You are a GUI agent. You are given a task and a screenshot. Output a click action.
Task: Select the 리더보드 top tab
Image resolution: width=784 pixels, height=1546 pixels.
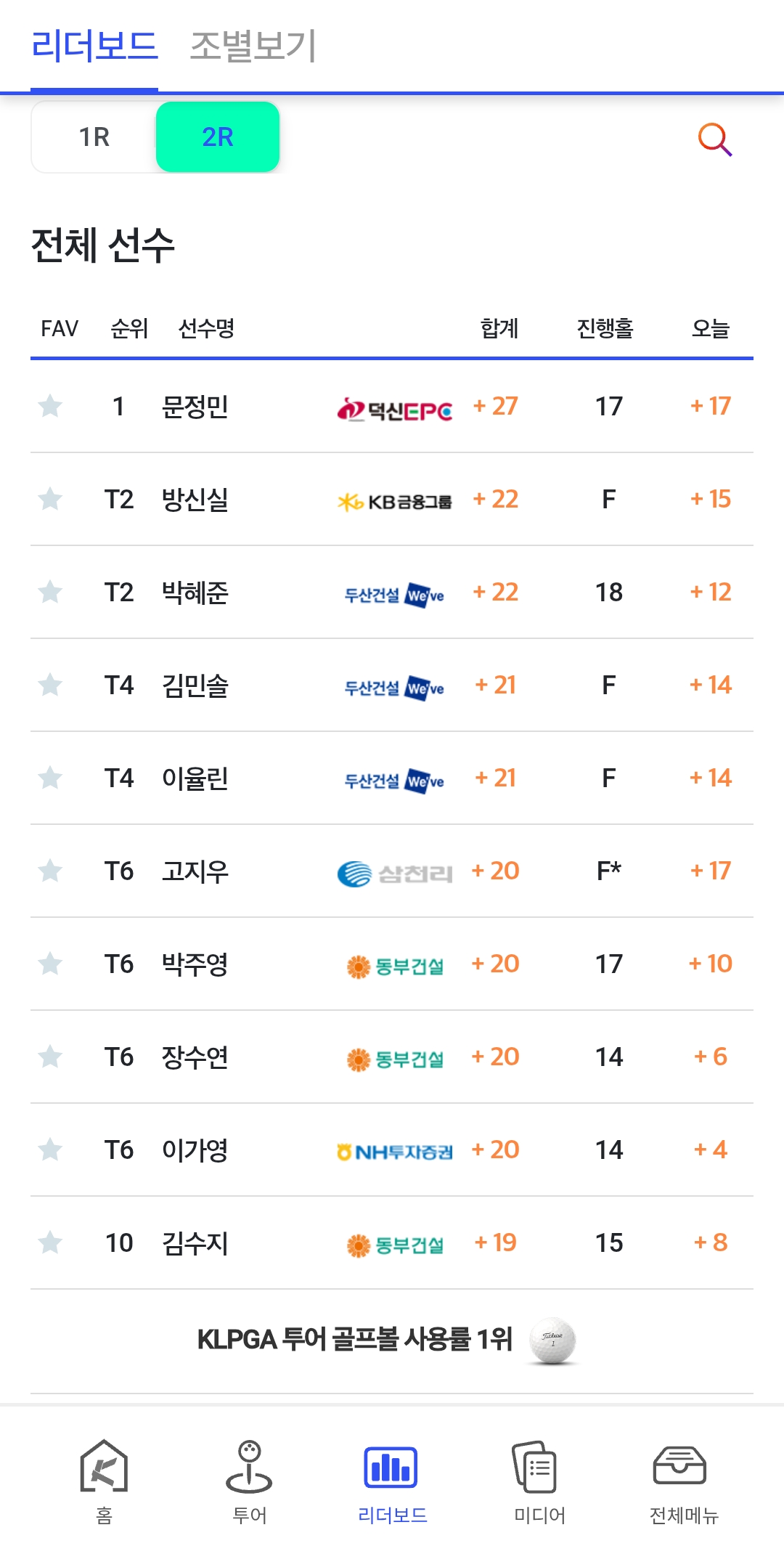tap(94, 46)
